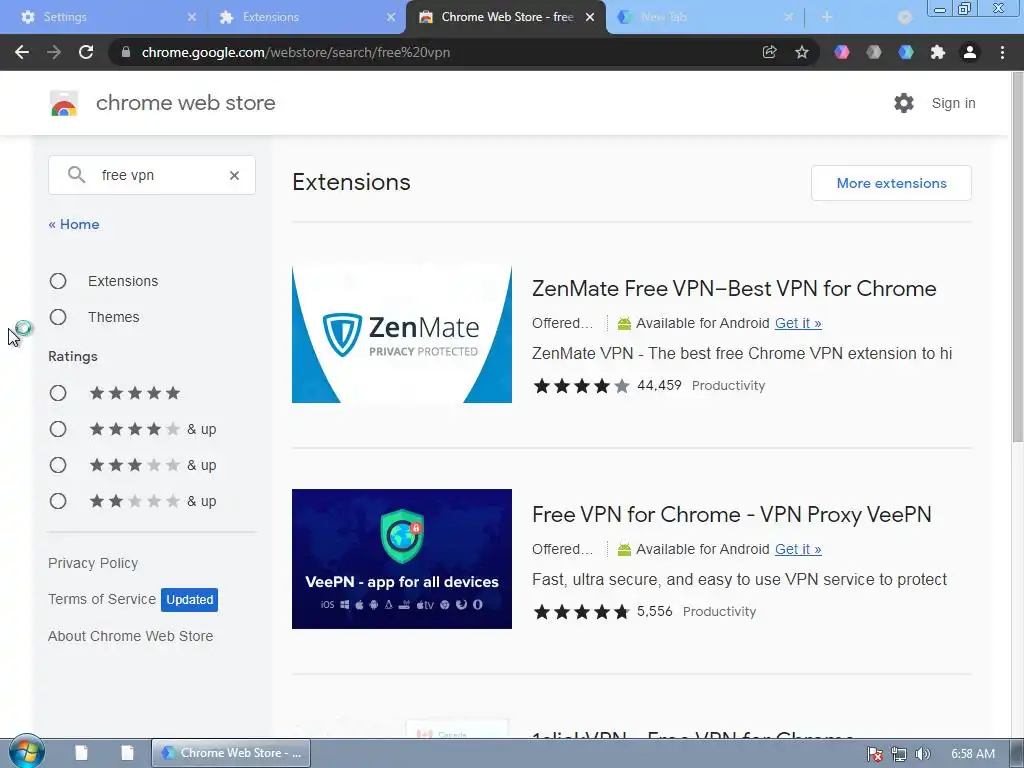Open the Terms of Service link
This screenshot has width=1024, height=768.
tap(102, 599)
